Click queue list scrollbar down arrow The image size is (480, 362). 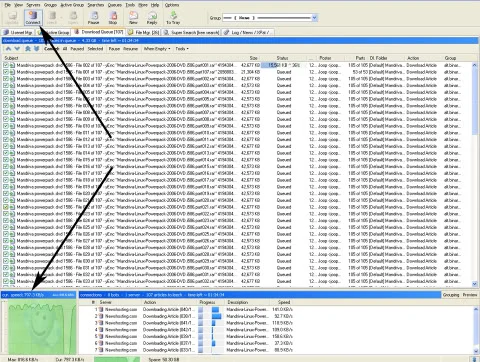tap(475, 284)
